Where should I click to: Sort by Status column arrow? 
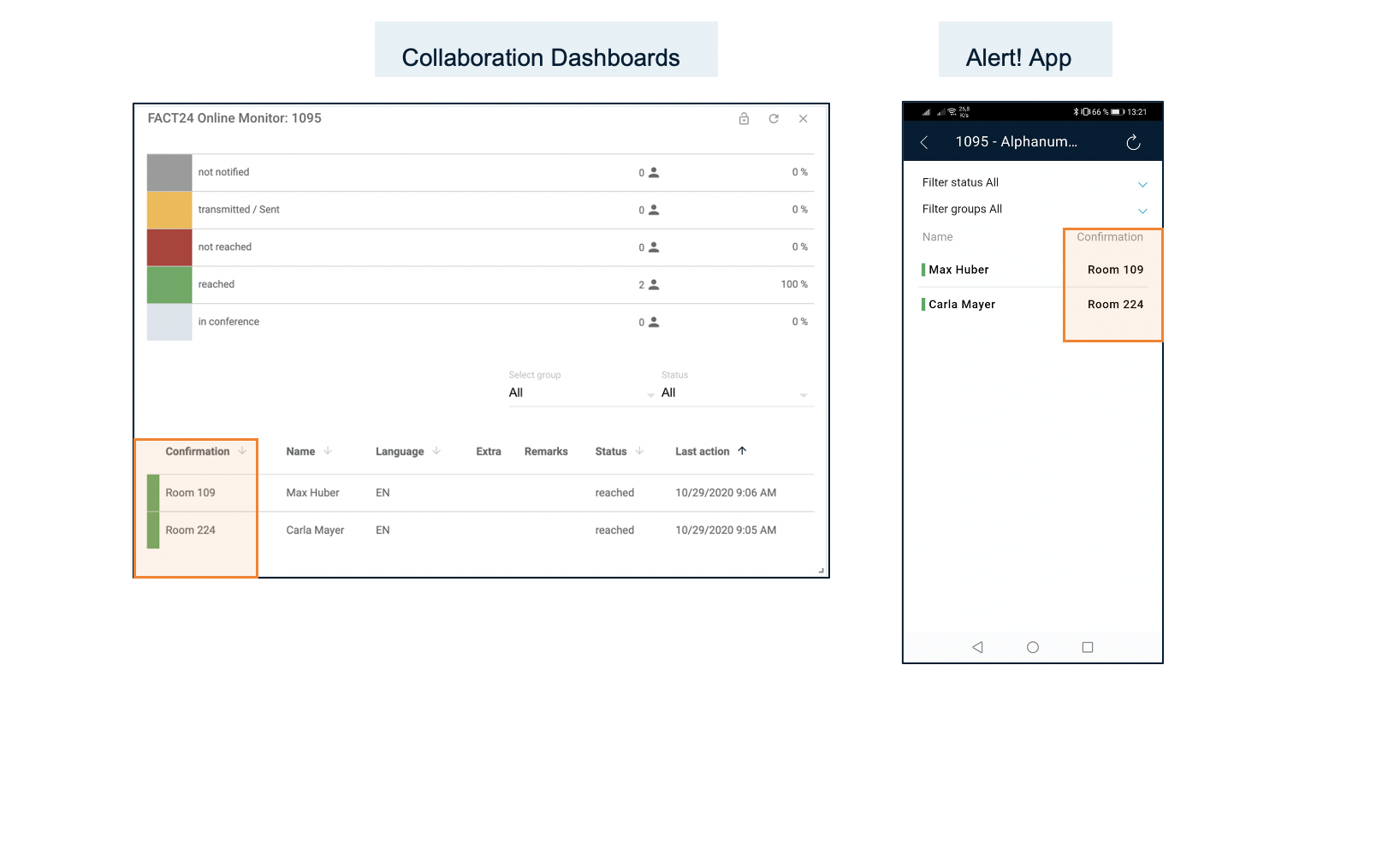(639, 451)
